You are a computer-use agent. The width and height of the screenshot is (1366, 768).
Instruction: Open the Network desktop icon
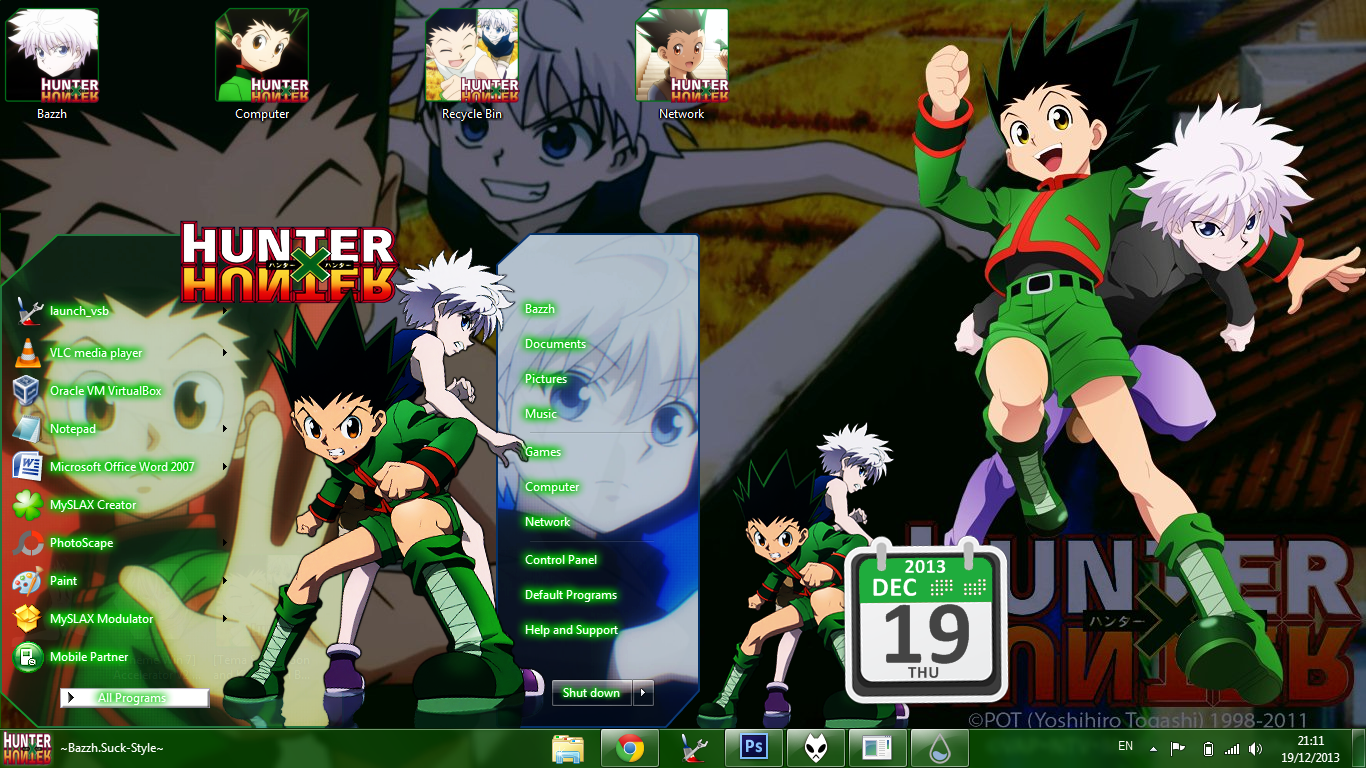682,64
